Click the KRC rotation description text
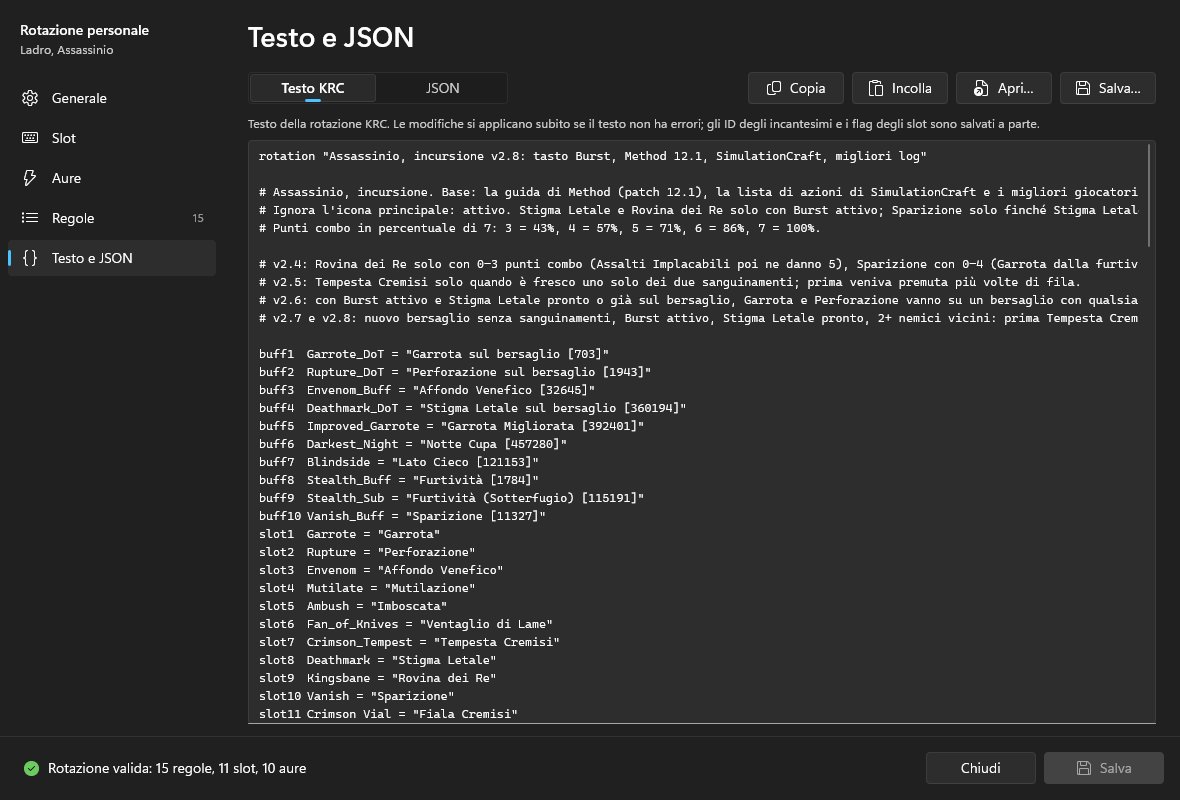 click(x=643, y=123)
